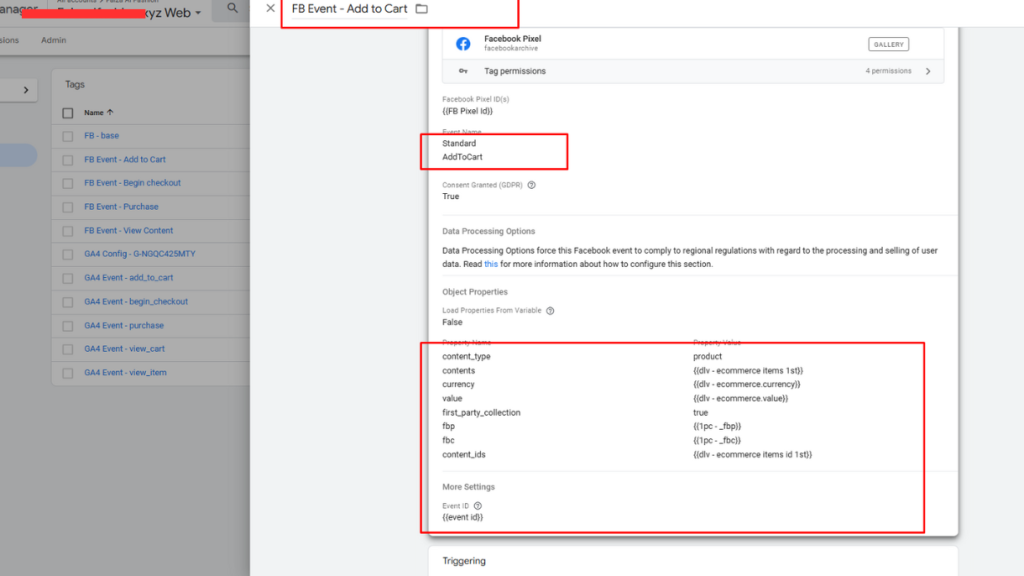This screenshot has height=576, width=1024.
Task: Check the box for FB - base
Action: click(x=68, y=136)
